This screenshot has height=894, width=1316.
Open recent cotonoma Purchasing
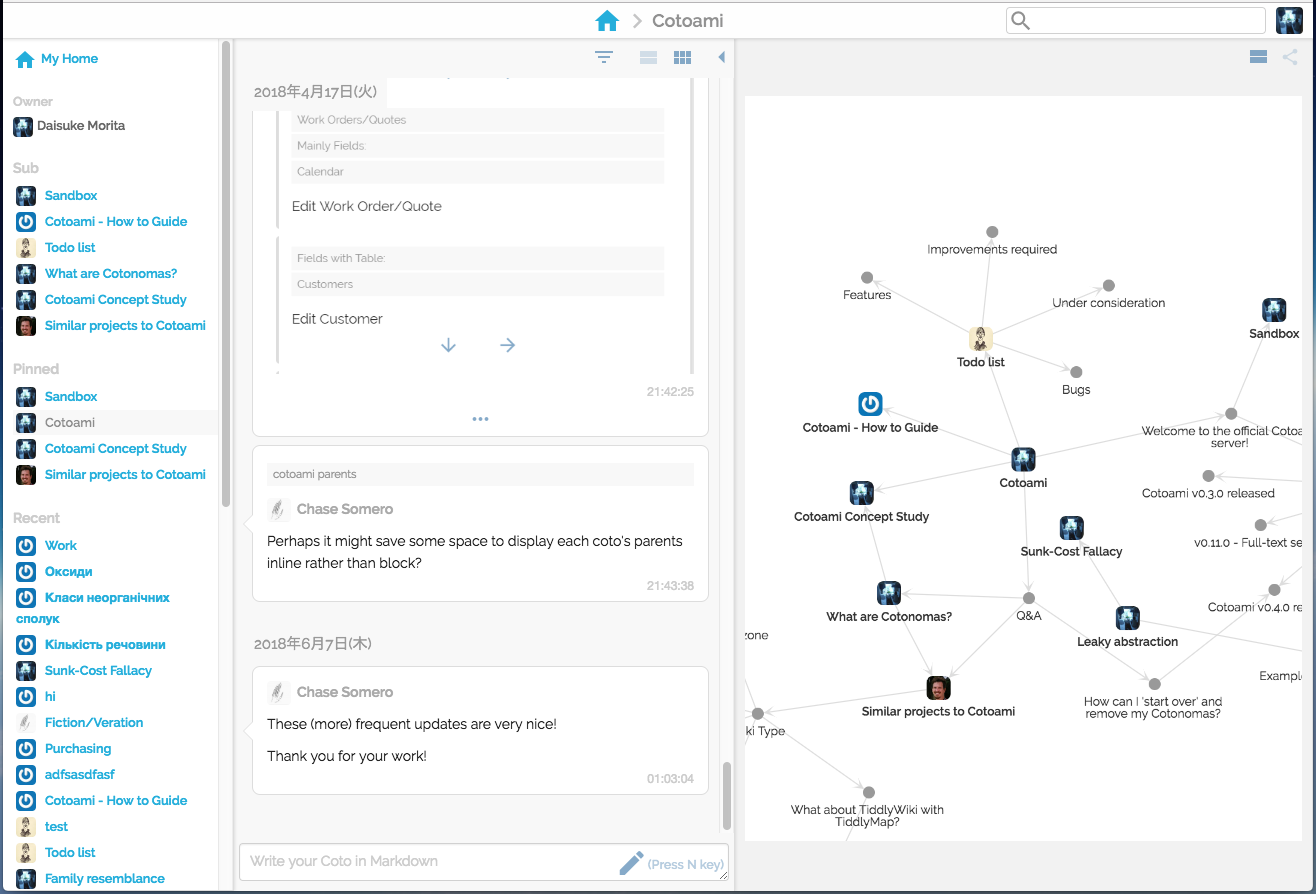pos(78,749)
